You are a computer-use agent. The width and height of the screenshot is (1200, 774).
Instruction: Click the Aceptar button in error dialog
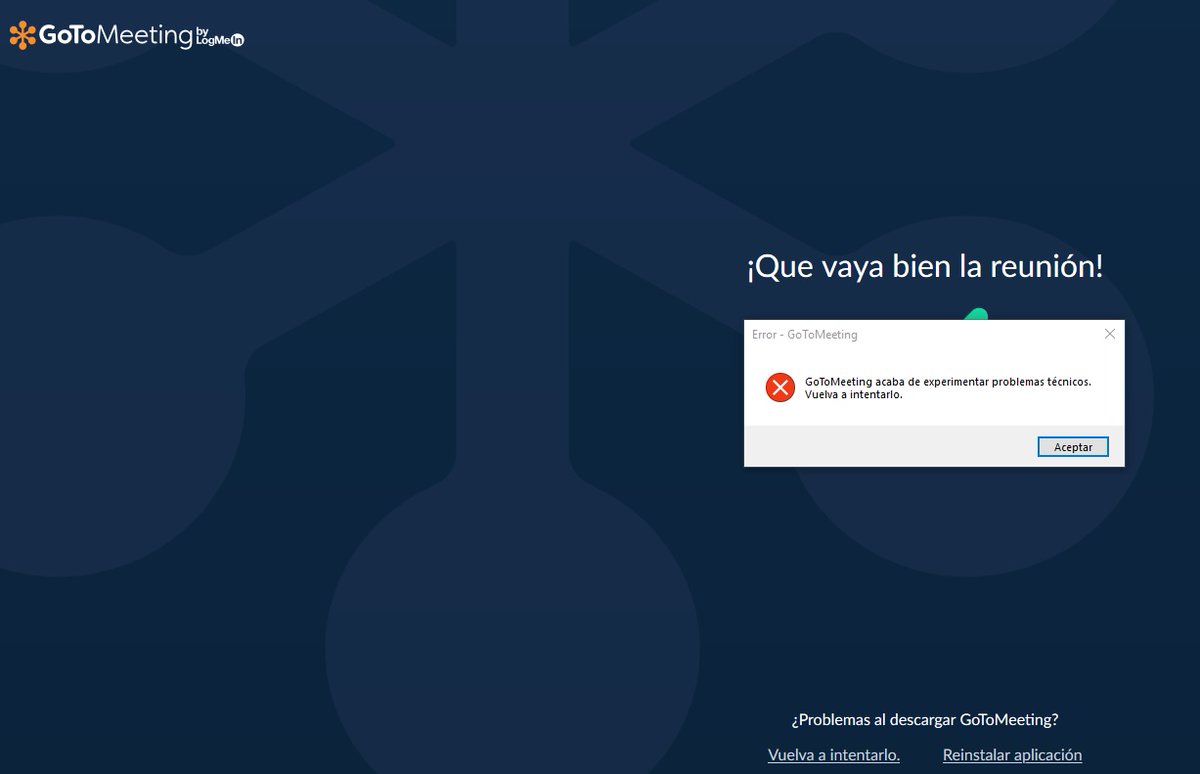click(1073, 447)
